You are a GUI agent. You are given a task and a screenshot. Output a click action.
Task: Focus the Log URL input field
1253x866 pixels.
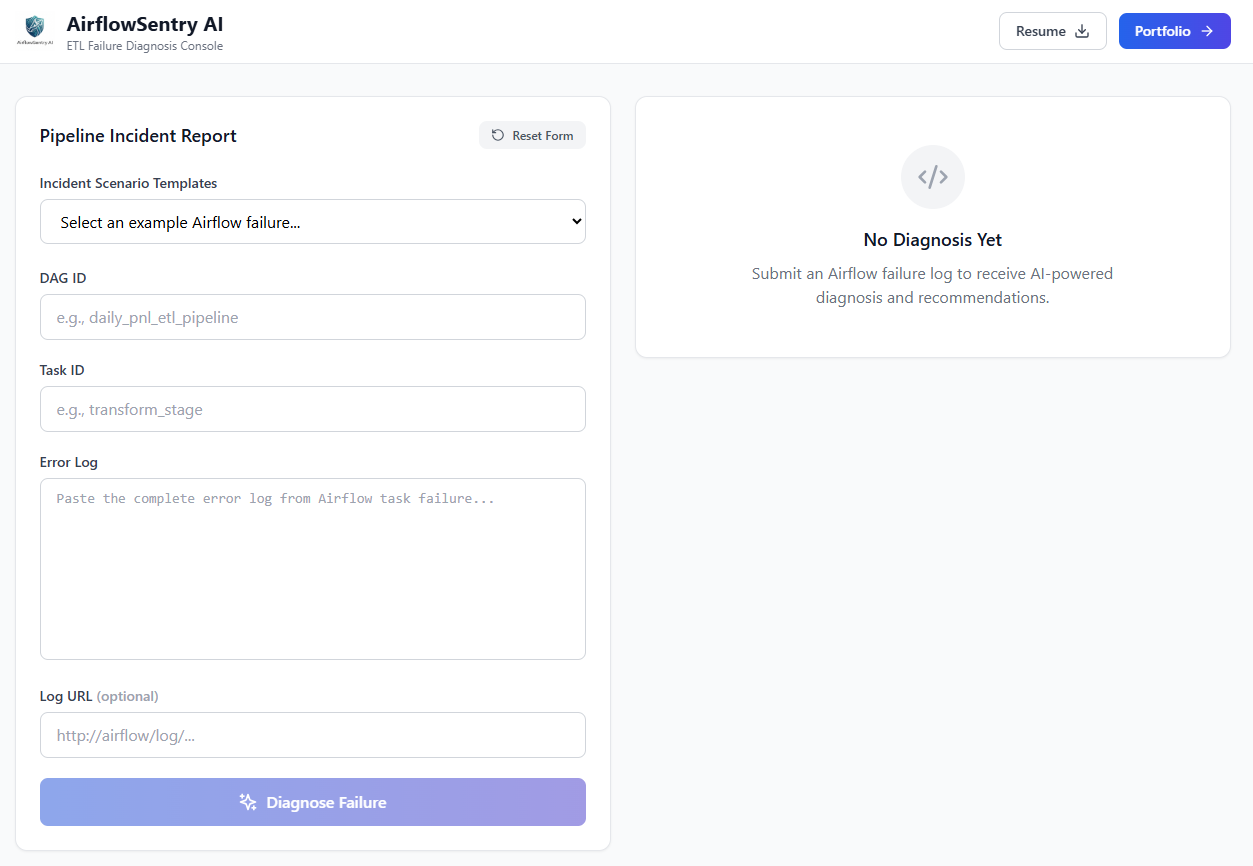[313, 735]
